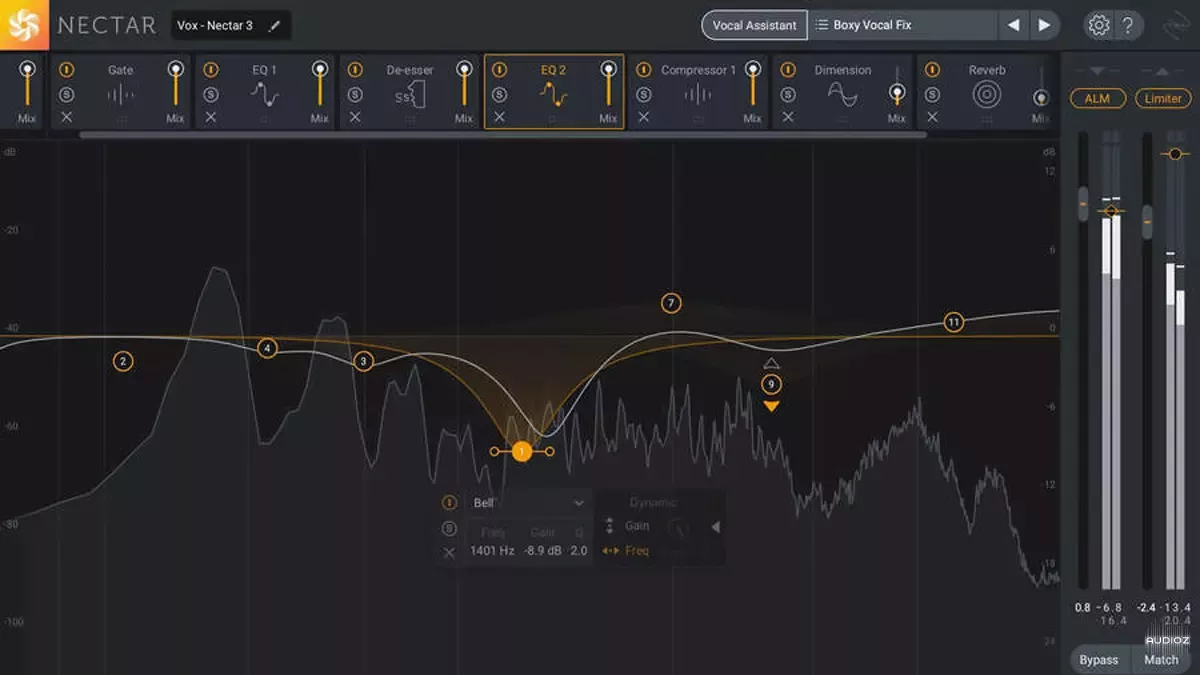
Task: Select the EQ 1 module icon
Action: (265, 95)
